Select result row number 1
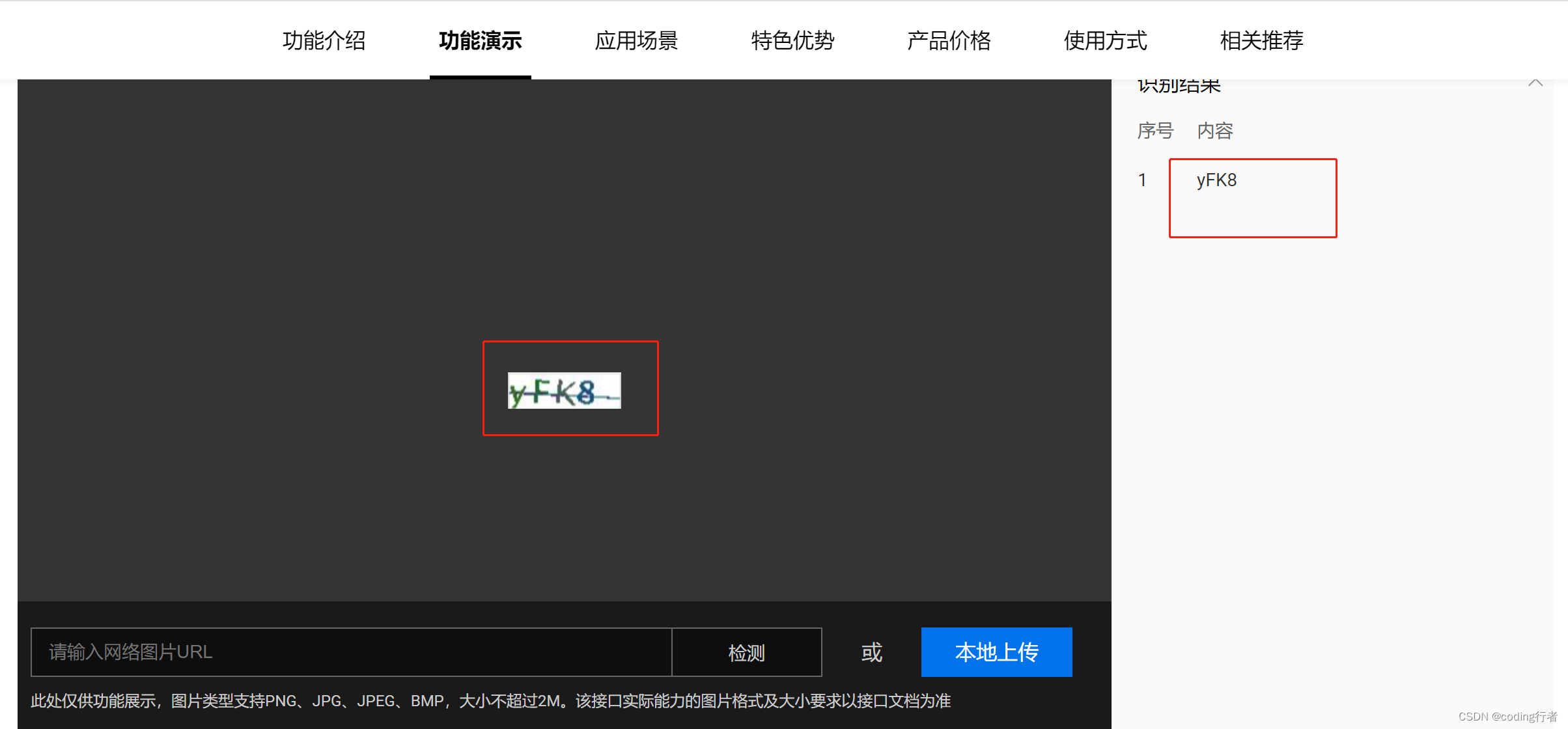 [1142, 180]
